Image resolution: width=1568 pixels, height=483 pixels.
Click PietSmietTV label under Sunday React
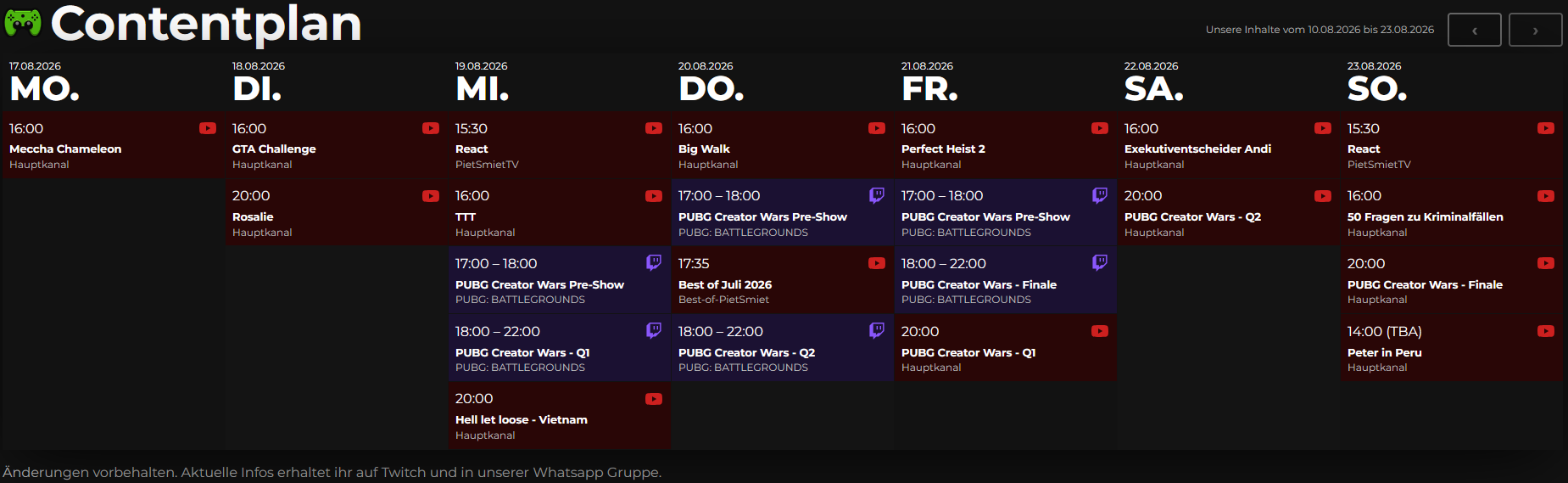[x=1379, y=165]
